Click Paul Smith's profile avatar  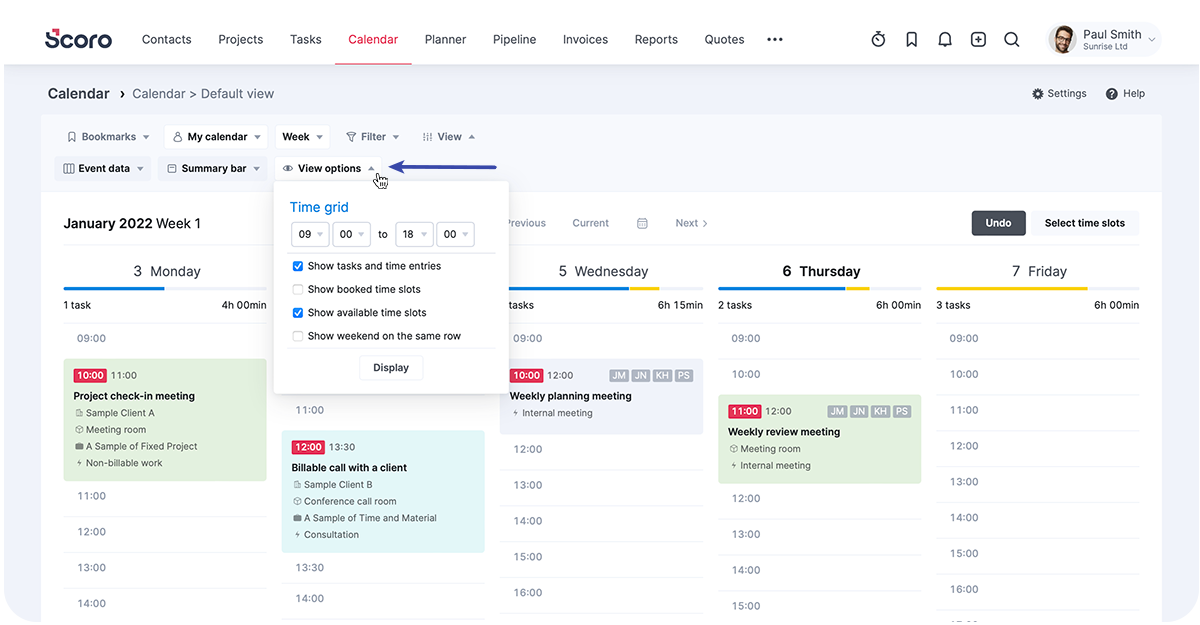coord(1062,39)
